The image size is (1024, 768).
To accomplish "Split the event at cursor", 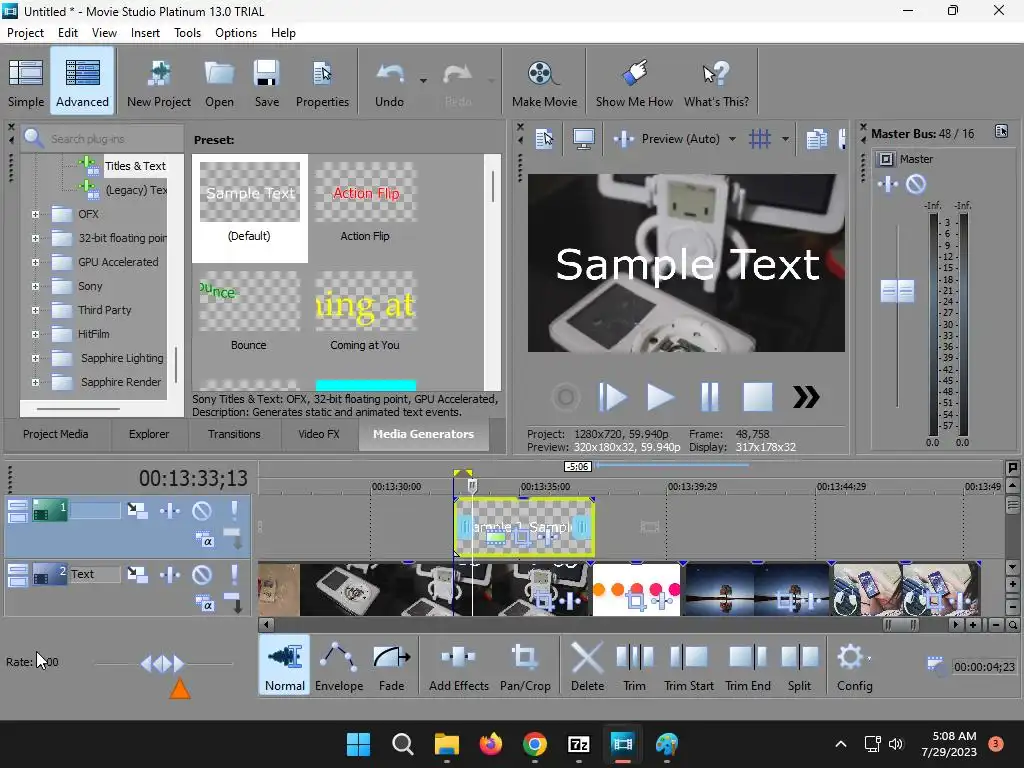I will tap(799, 665).
